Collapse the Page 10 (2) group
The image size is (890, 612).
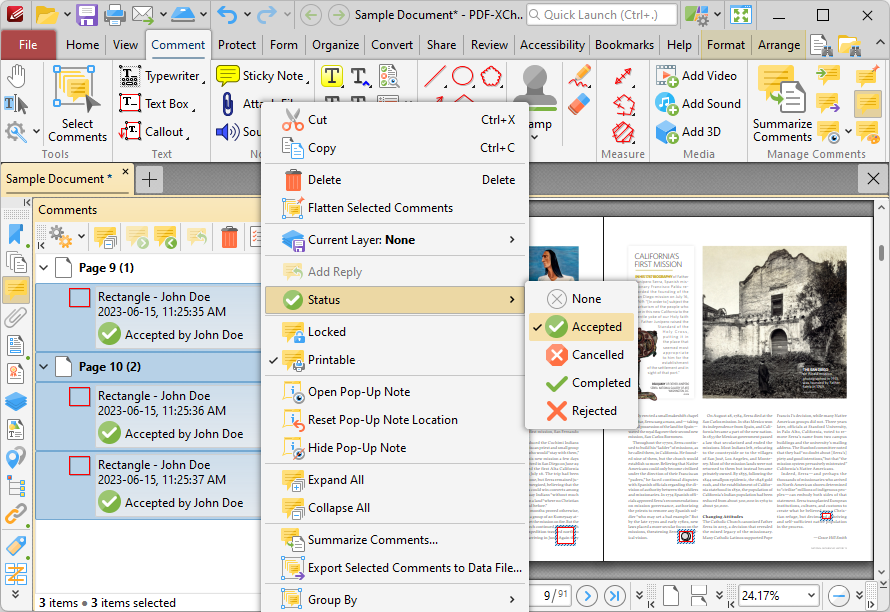coord(42,367)
